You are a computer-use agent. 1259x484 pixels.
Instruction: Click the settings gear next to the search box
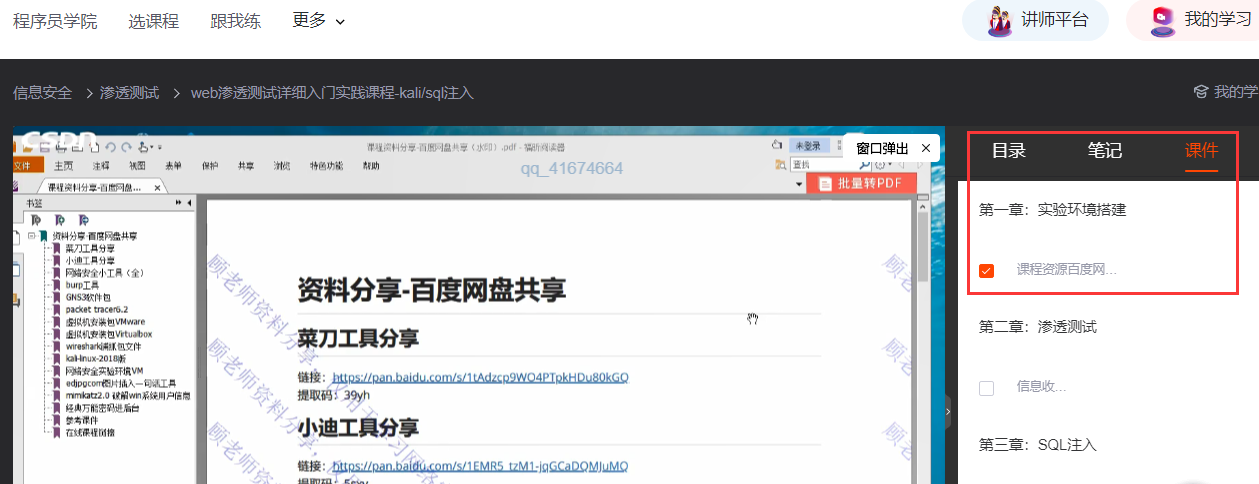880,165
